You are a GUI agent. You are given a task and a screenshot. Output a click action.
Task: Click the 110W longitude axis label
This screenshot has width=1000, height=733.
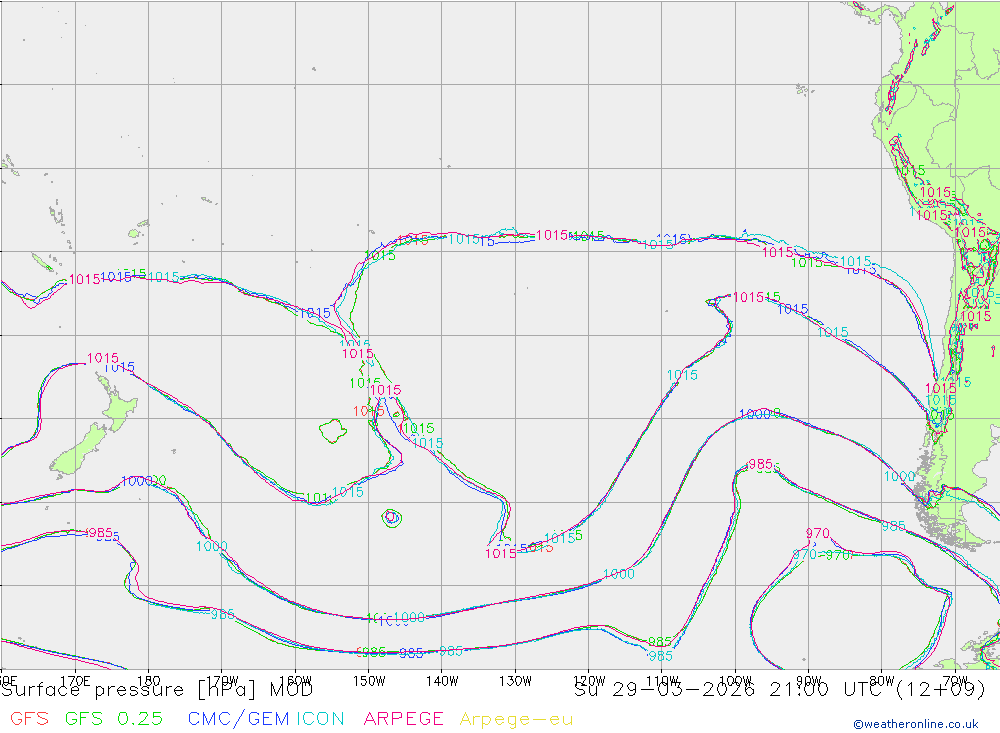(662, 681)
